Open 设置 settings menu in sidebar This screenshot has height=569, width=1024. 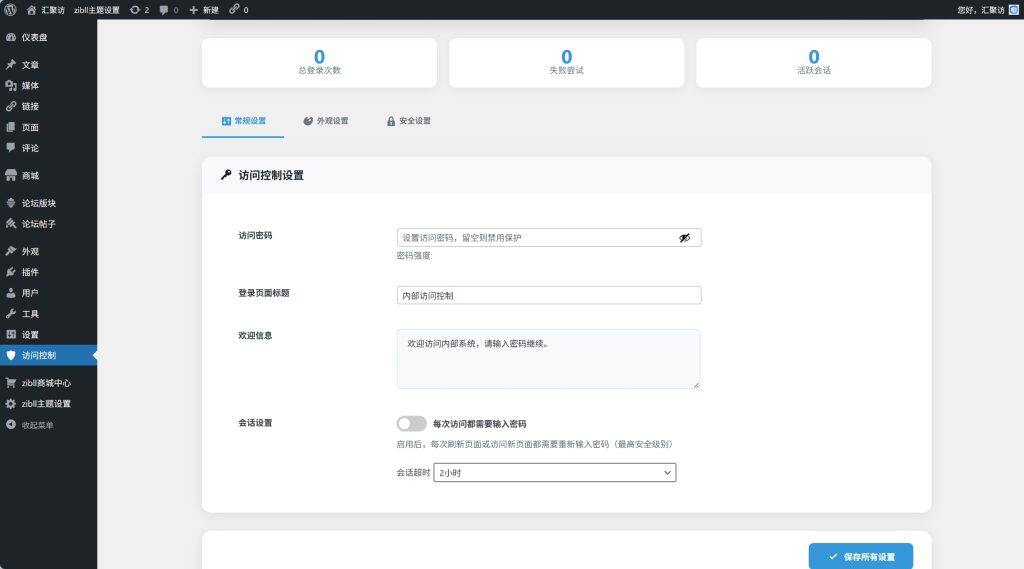48,334
